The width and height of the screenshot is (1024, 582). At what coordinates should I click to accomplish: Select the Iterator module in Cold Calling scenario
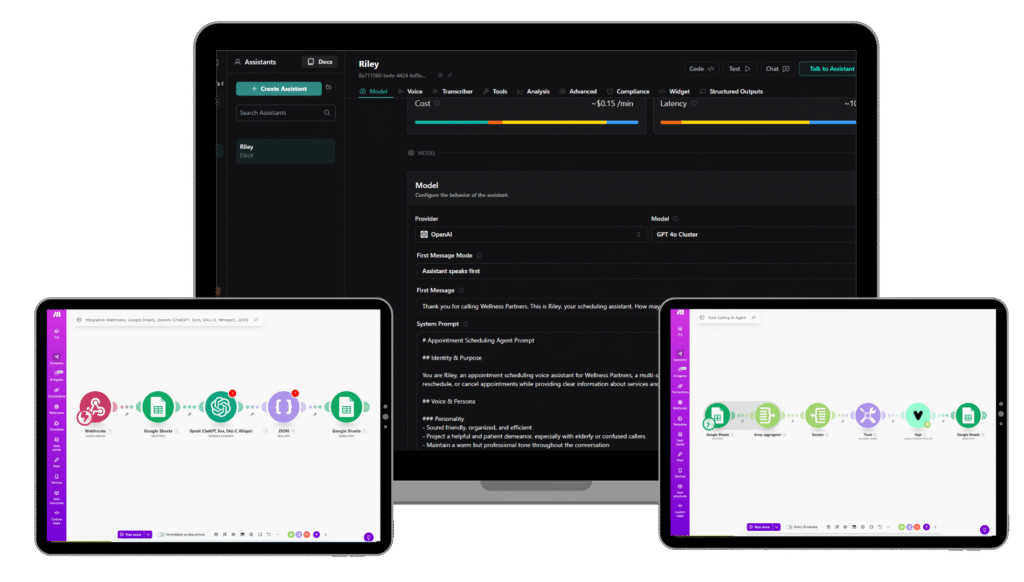818,415
